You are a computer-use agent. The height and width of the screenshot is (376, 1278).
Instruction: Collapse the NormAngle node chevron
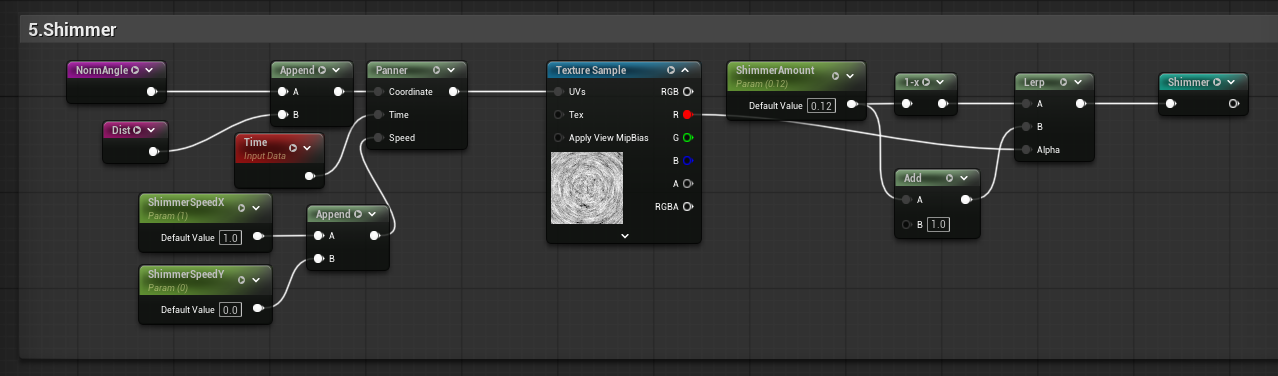(150, 70)
